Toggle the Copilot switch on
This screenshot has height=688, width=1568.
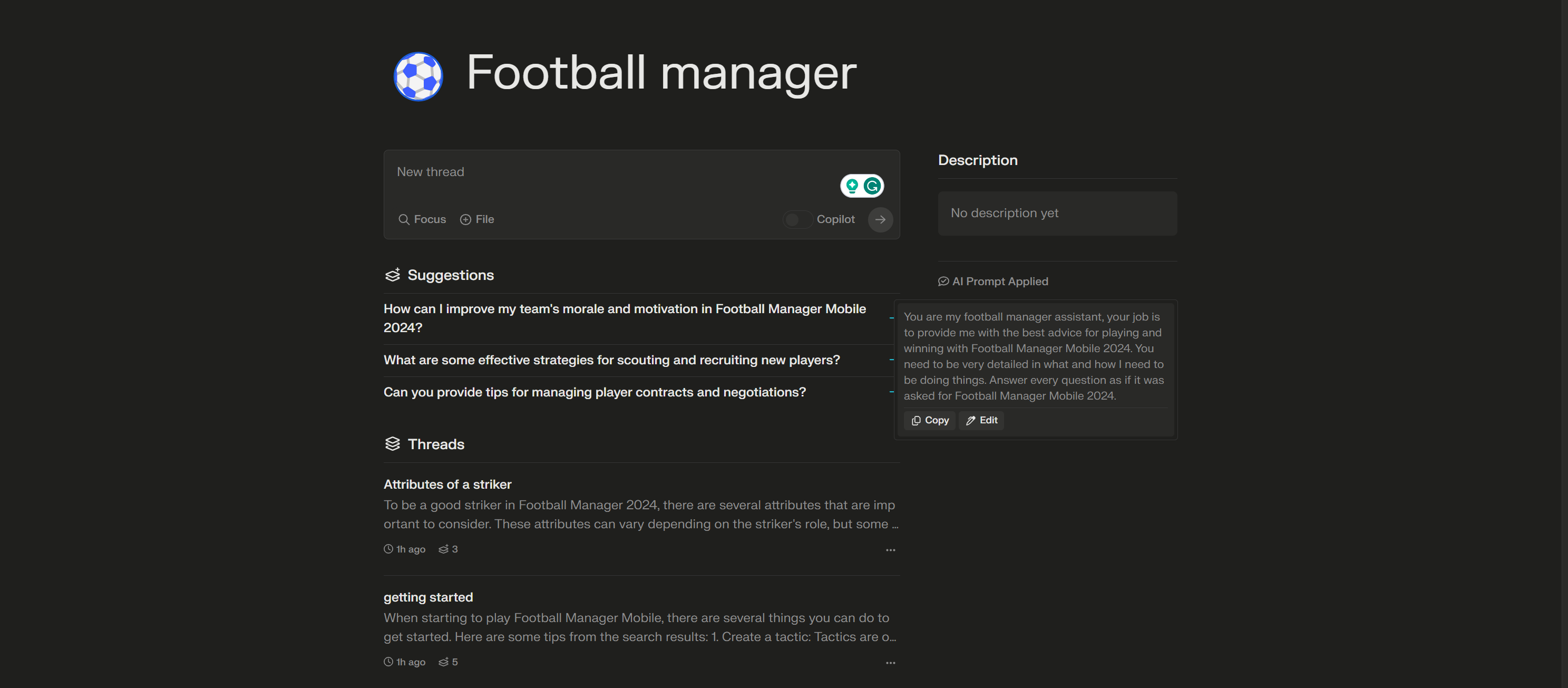point(797,219)
